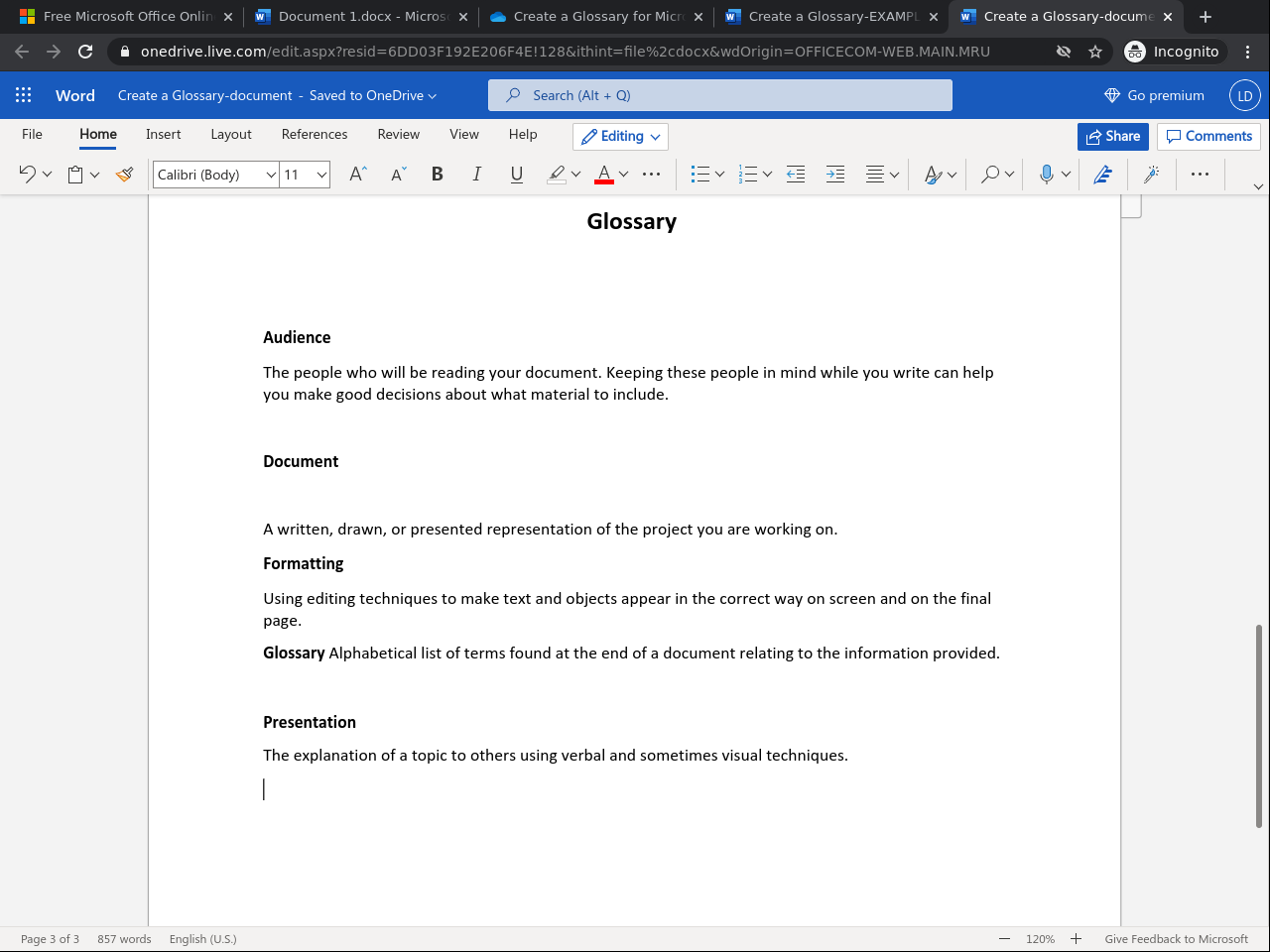Expand the numbering library dropdown arrow
Viewport: 1270px width, 952px height.
767,175
